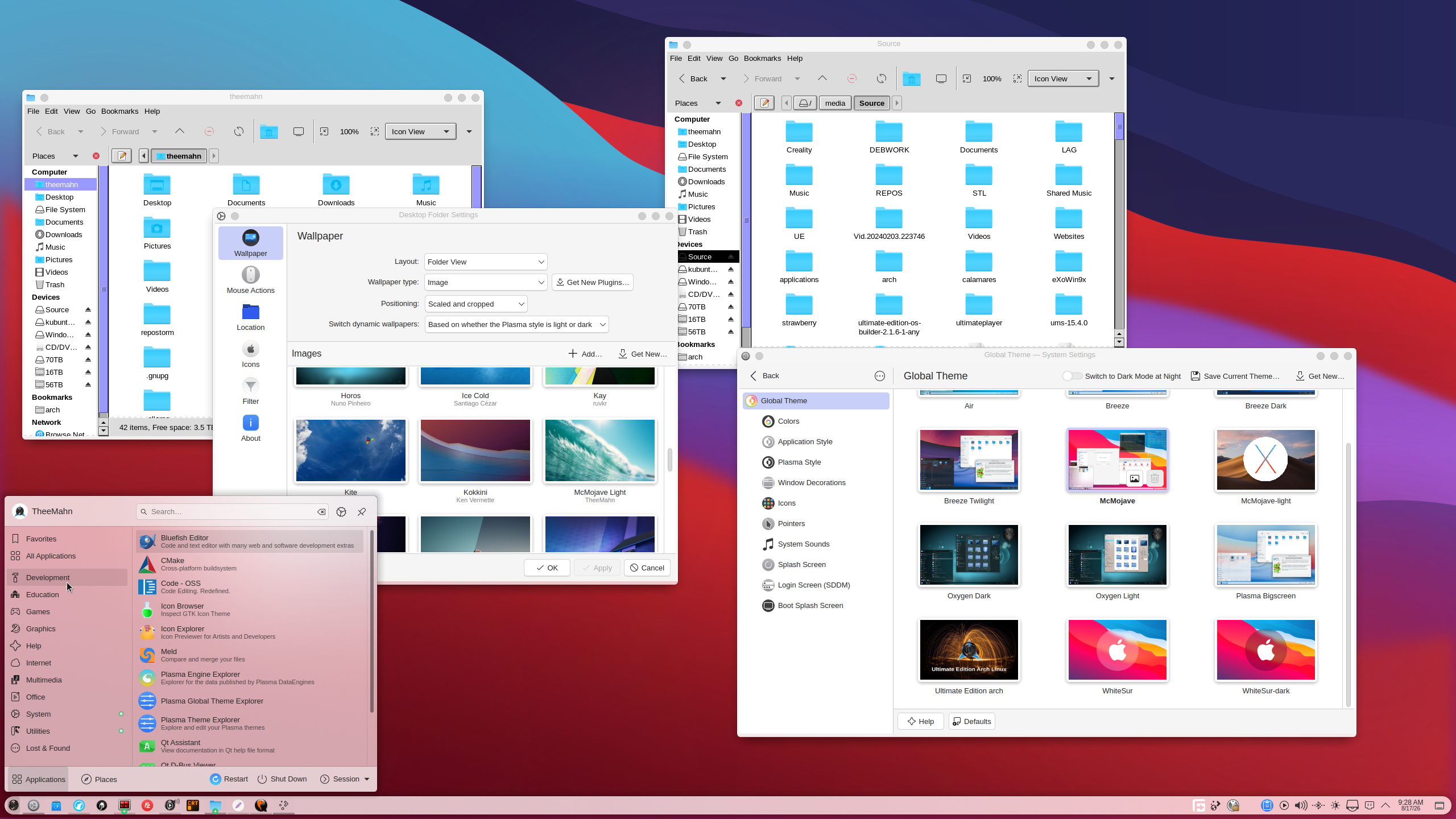Open Places sidebar dropdown in Source window
Image resolution: width=1456 pixels, height=819 pixels.
pos(718,103)
